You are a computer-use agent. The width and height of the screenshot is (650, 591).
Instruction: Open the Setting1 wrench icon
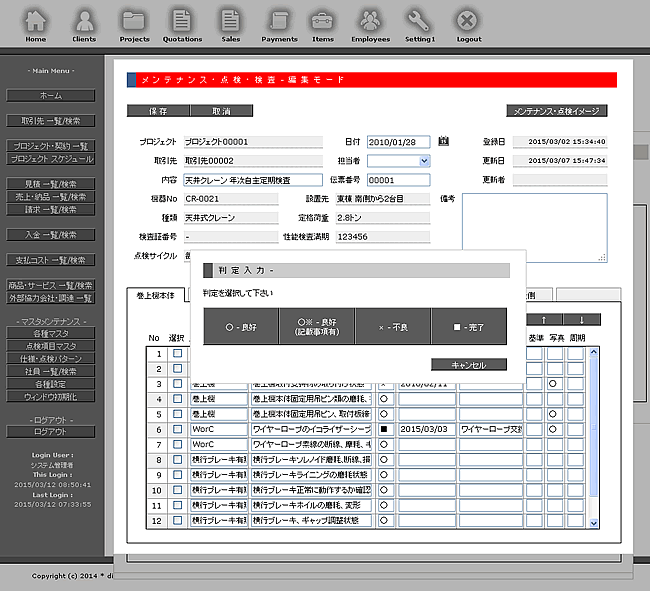(x=420, y=26)
